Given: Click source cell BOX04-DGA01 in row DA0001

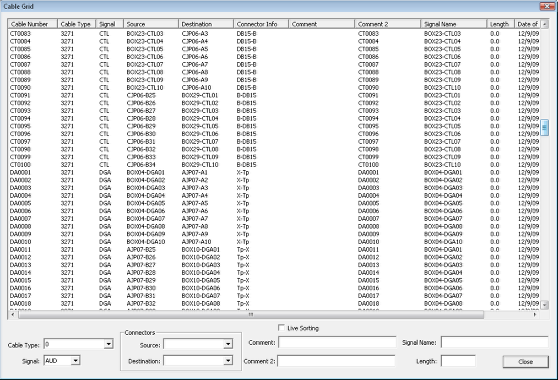Looking at the screenshot, I should point(146,173).
